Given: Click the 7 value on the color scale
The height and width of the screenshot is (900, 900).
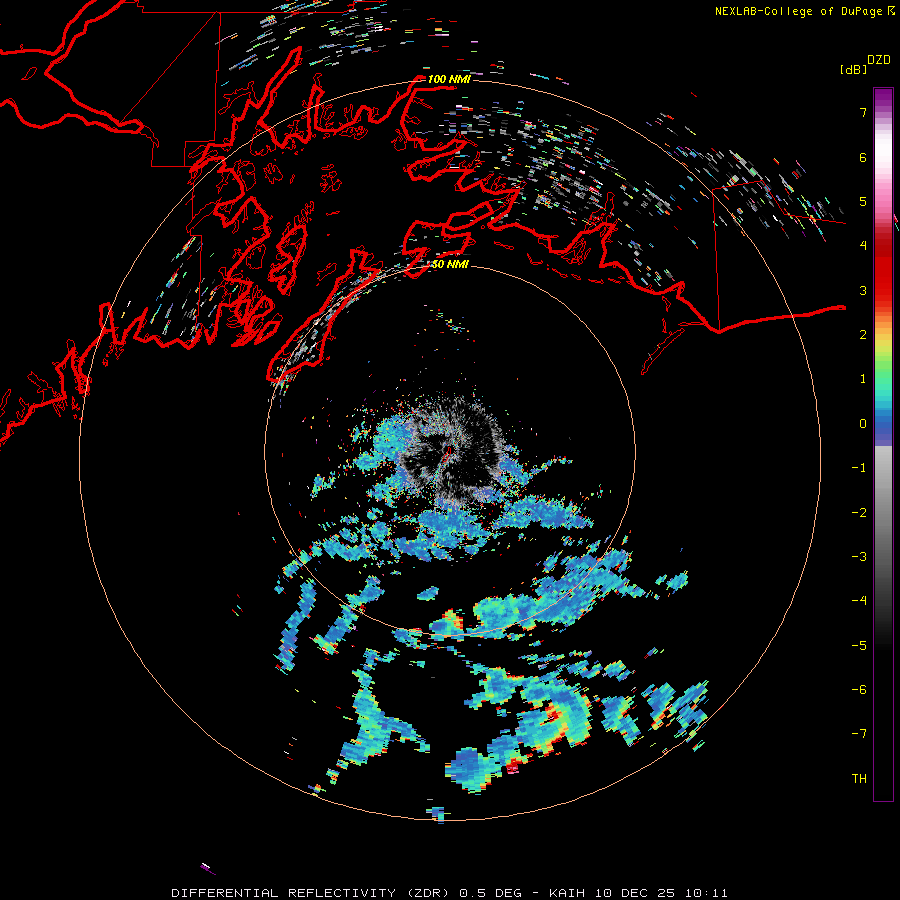Looking at the screenshot, I should [x=863, y=112].
